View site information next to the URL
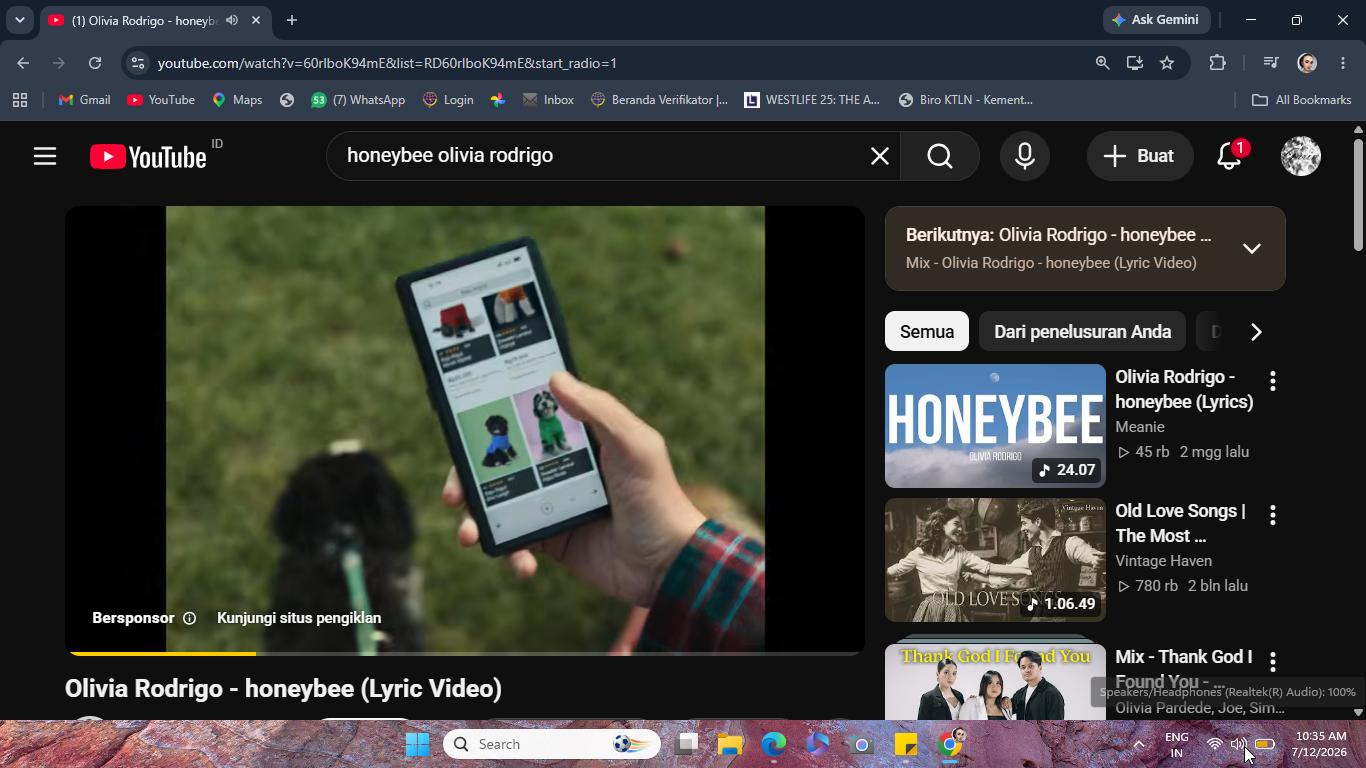Viewport: 1366px width, 768px height. click(138, 63)
